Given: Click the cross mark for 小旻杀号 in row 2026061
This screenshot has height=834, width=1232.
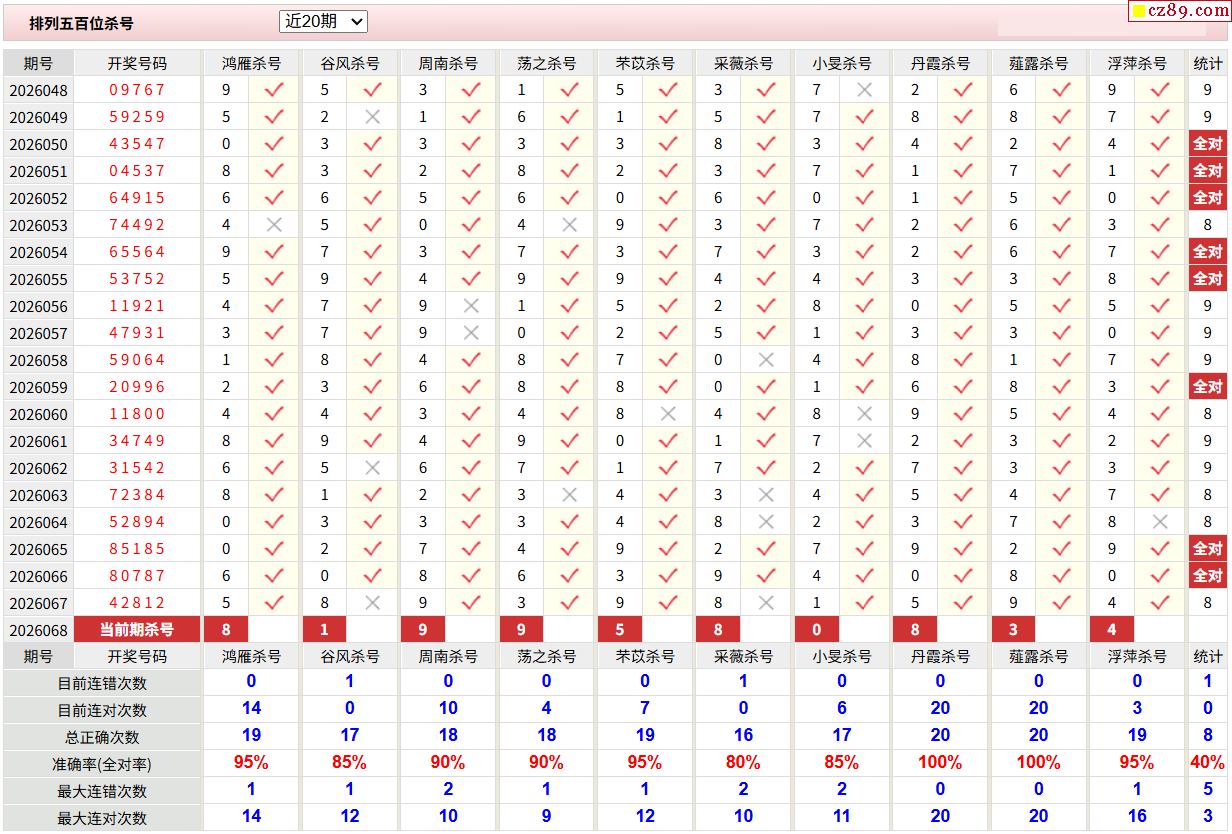Looking at the screenshot, I should (865, 440).
